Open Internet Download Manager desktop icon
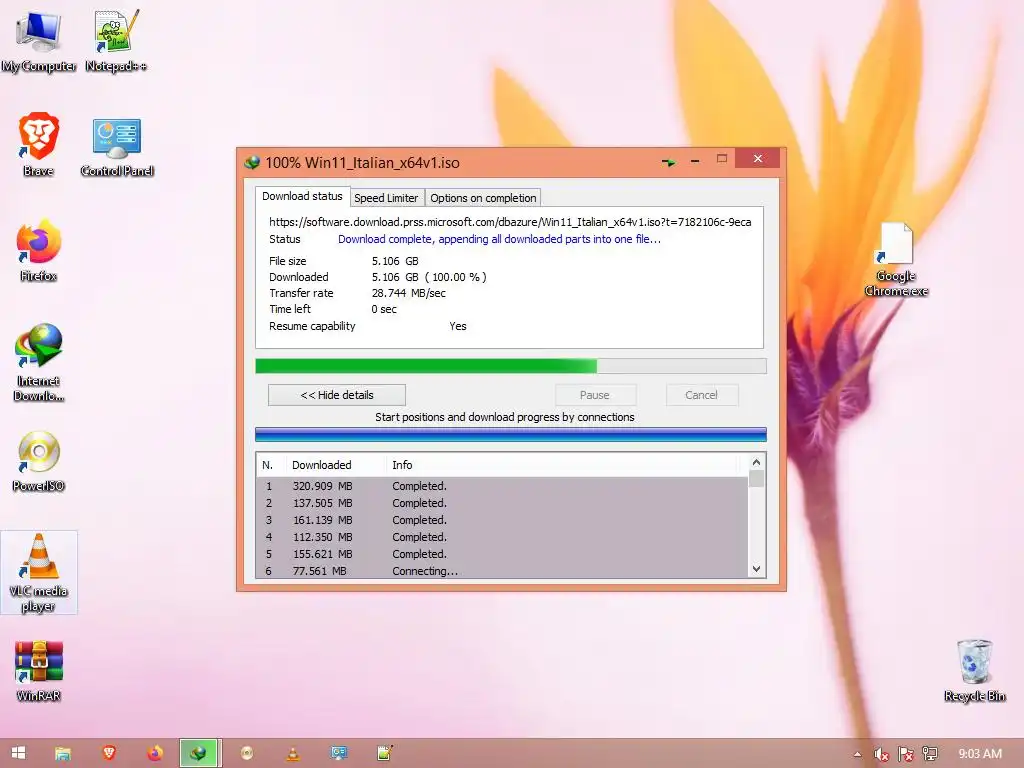 pos(39,362)
